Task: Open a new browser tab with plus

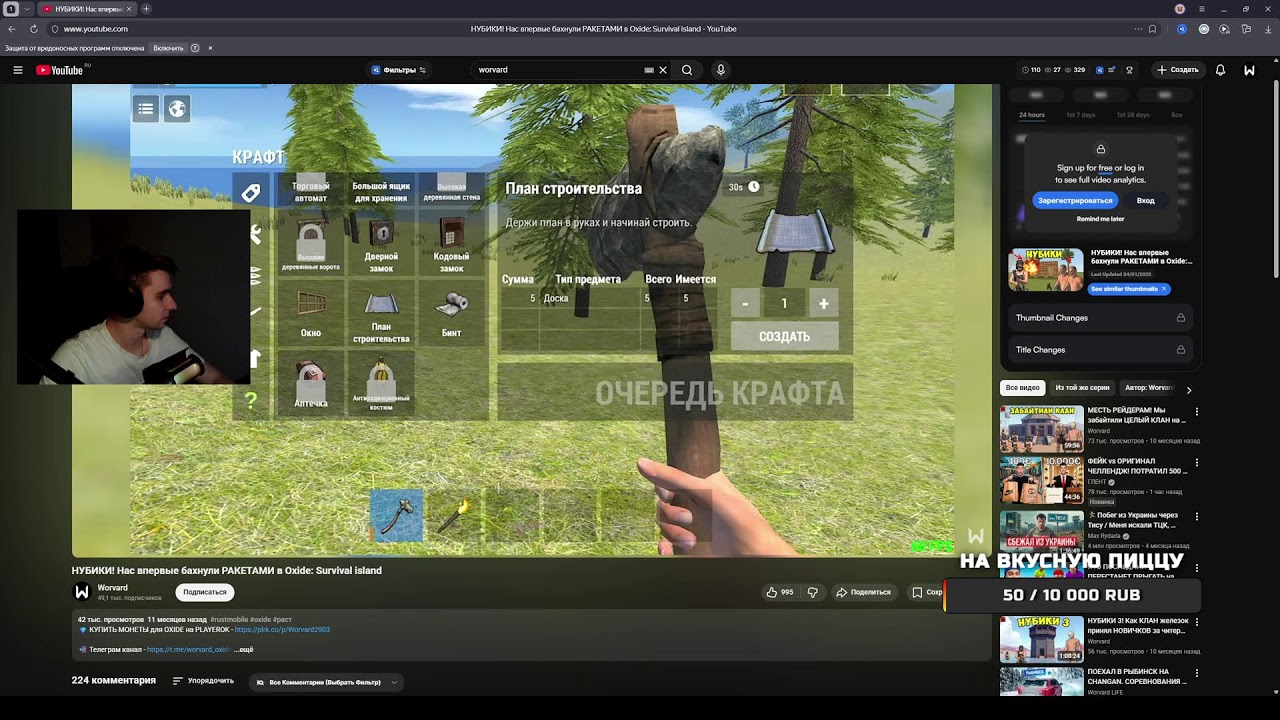Action: pyautogui.click(x=146, y=9)
